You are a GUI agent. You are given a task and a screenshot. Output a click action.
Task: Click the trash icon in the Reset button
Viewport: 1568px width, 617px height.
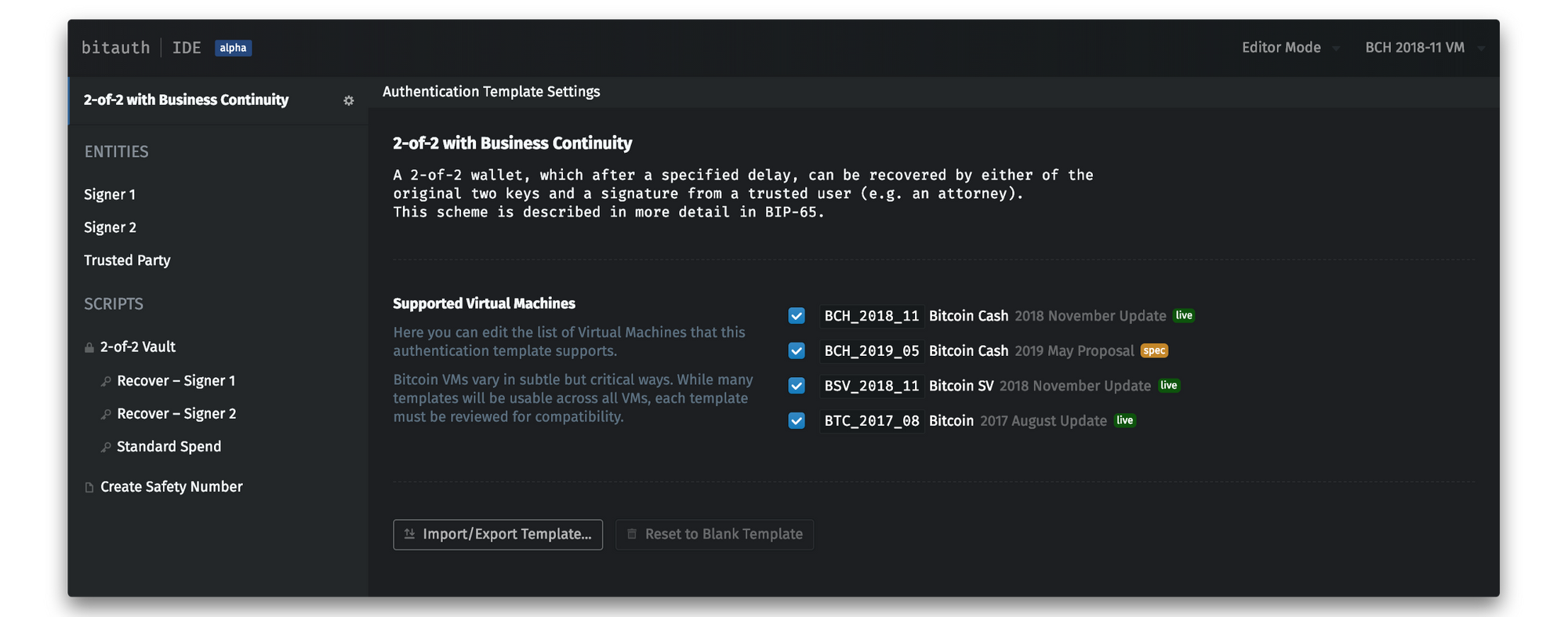pyautogui.click(x=632, y=534)
